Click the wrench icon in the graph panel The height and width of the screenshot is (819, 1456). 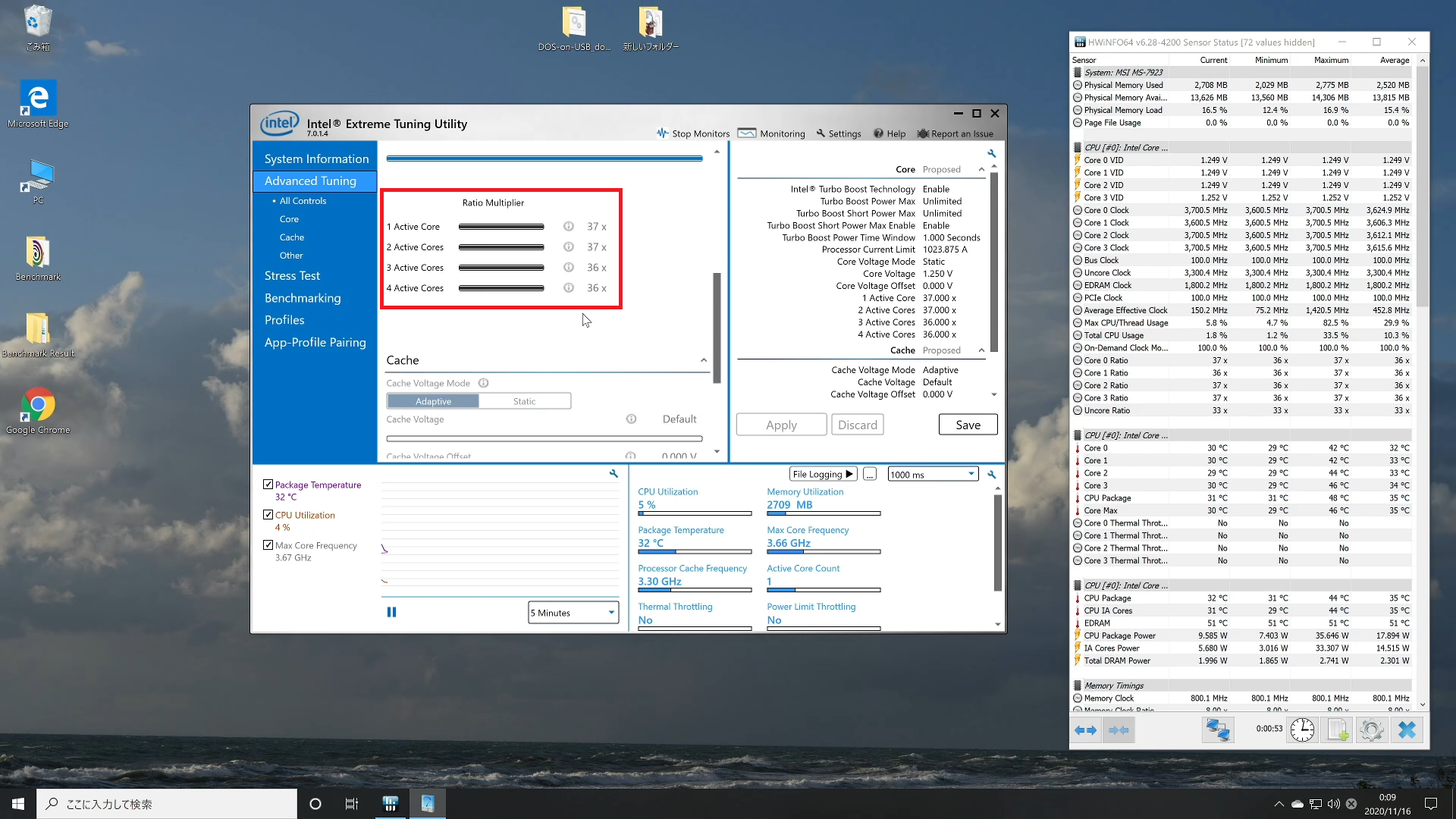click(613, 473)
